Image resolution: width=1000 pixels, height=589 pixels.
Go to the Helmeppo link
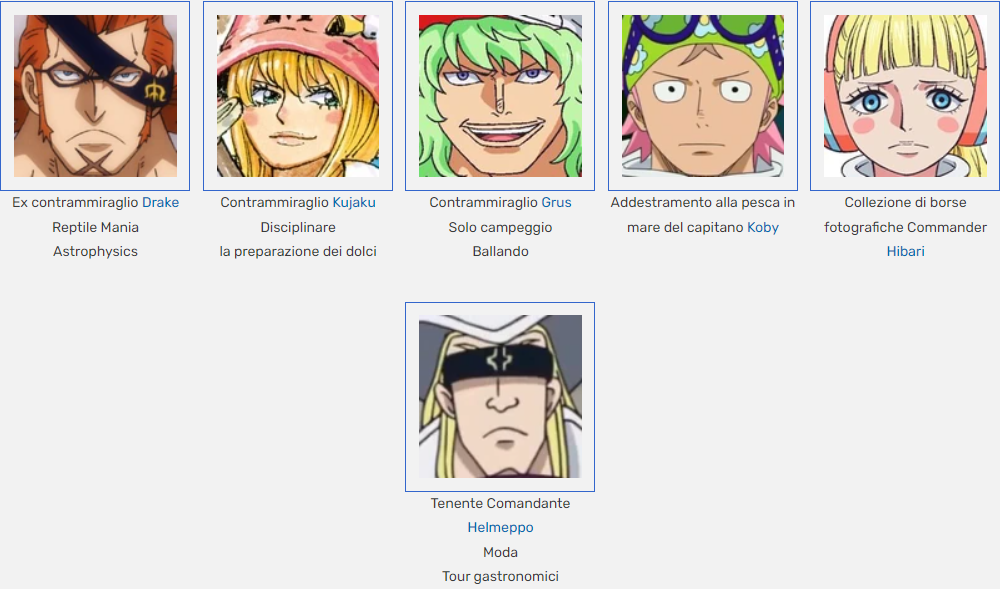(500, 528)
